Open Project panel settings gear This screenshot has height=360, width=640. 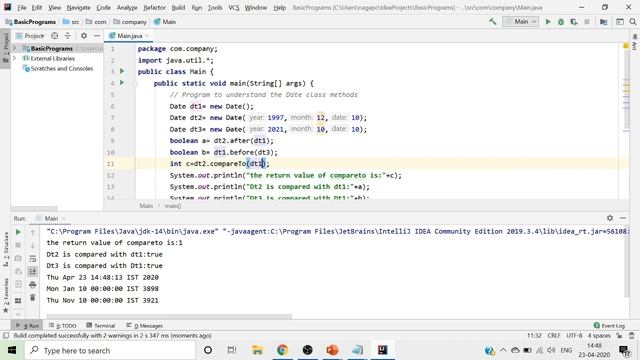(84, 36)
